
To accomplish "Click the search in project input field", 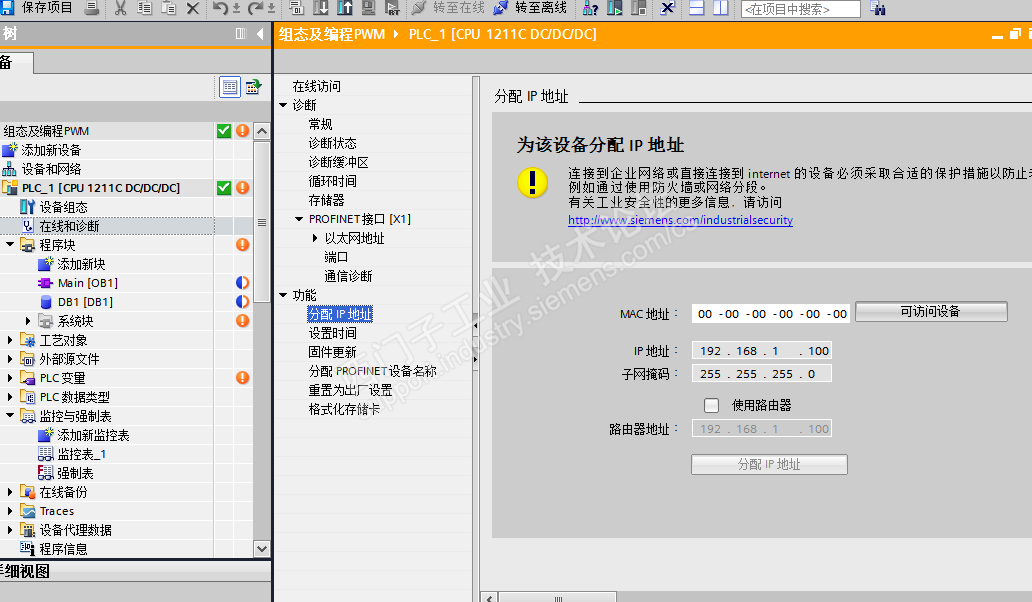I will (x=800, y=9).
